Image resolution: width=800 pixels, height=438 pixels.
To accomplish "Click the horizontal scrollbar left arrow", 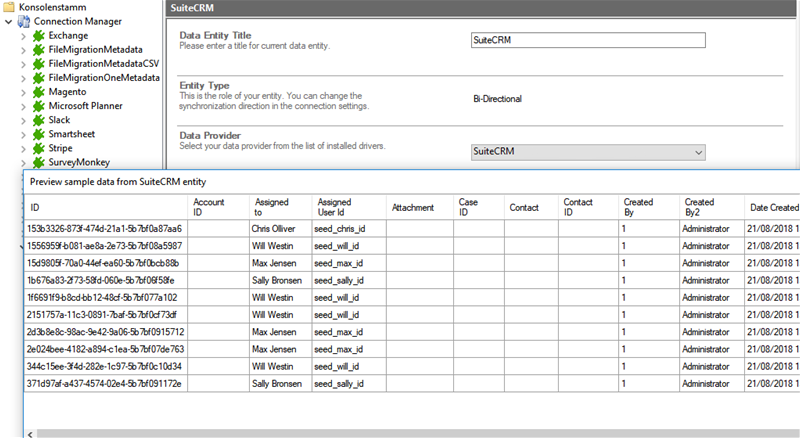I will 31,432.
